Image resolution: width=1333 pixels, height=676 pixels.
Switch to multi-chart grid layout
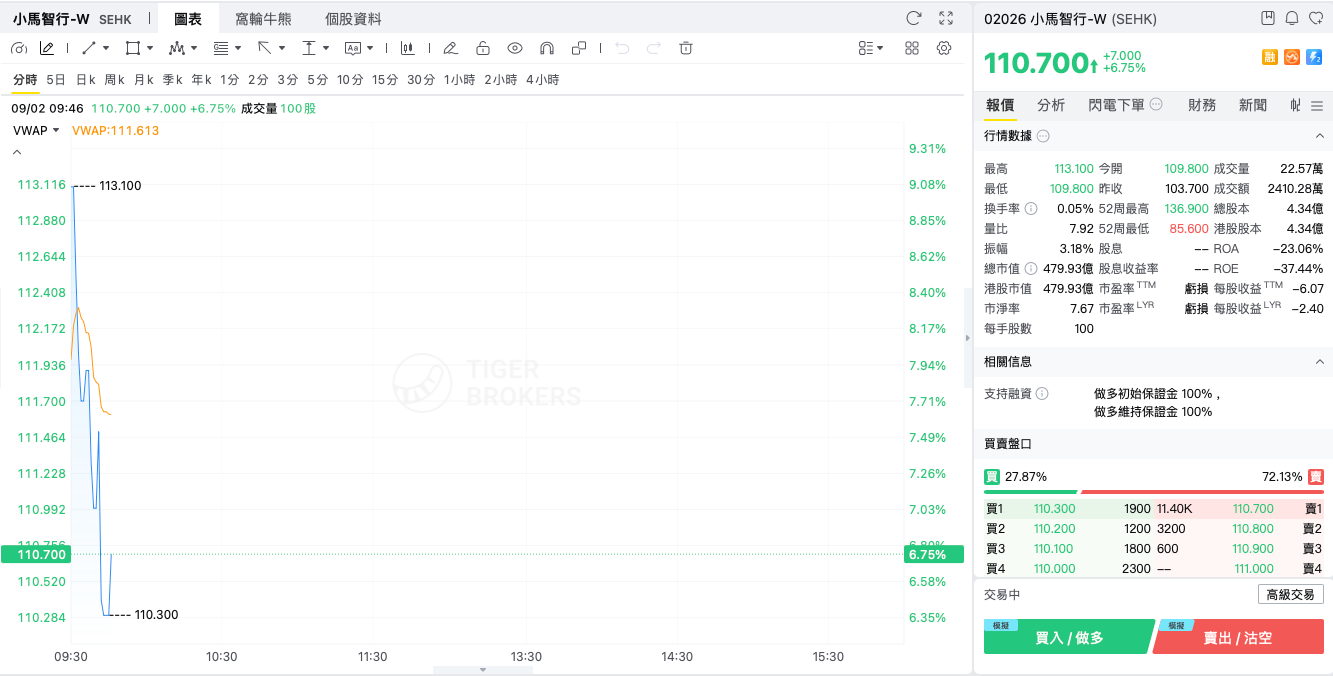coord(912,48)
